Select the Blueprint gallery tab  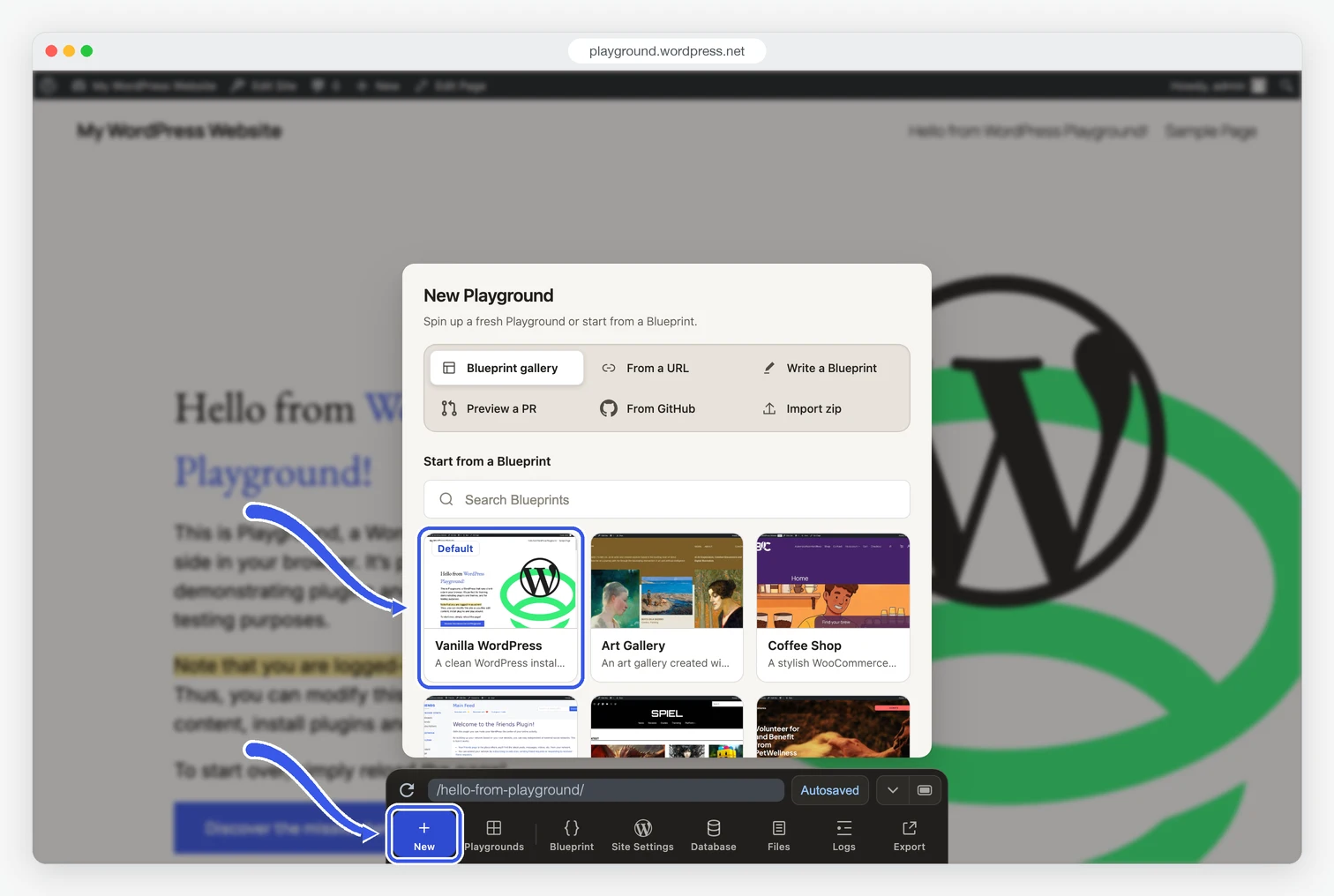click(507, 368)
